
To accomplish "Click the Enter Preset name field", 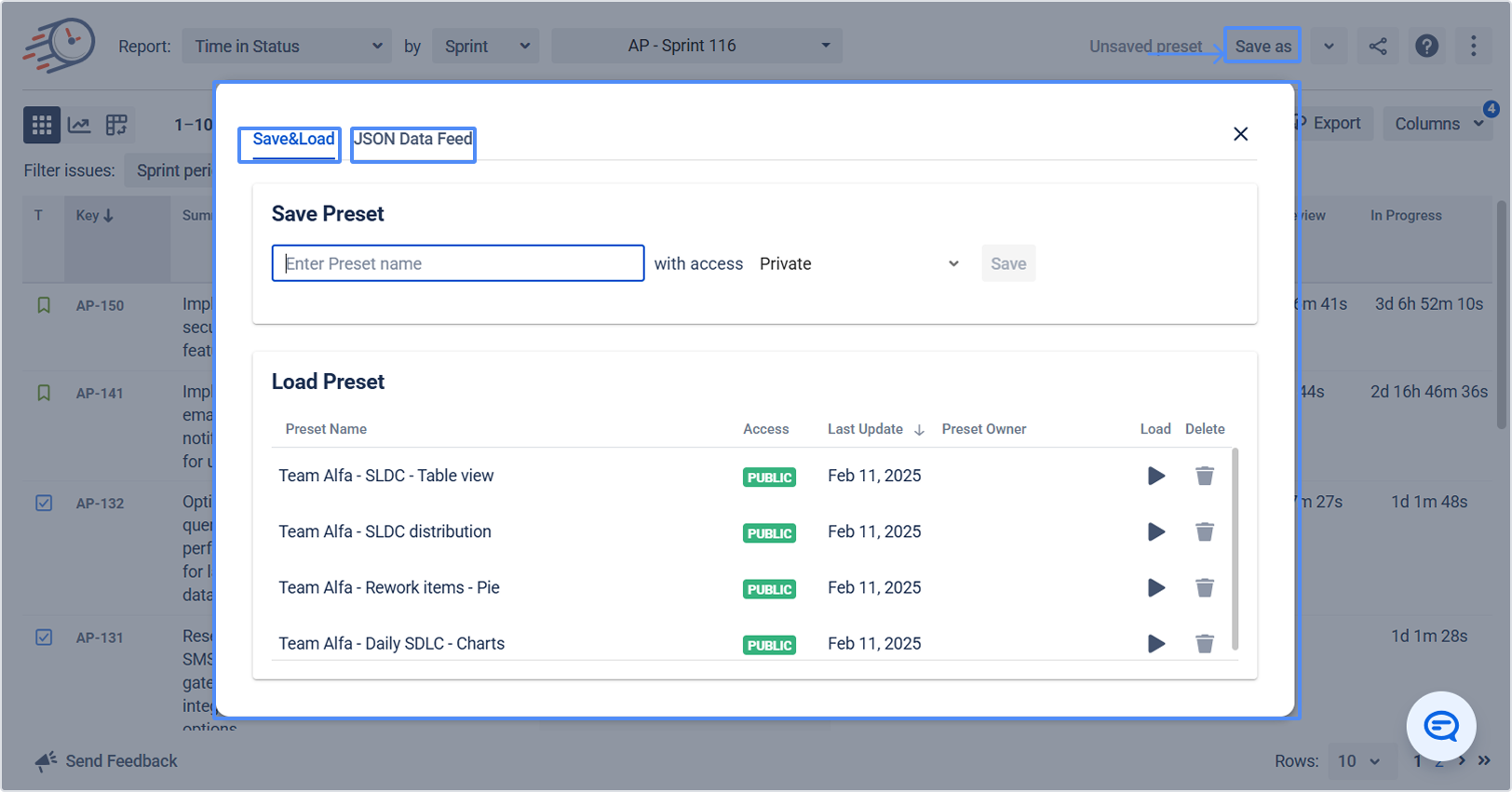I will (458, 263).
